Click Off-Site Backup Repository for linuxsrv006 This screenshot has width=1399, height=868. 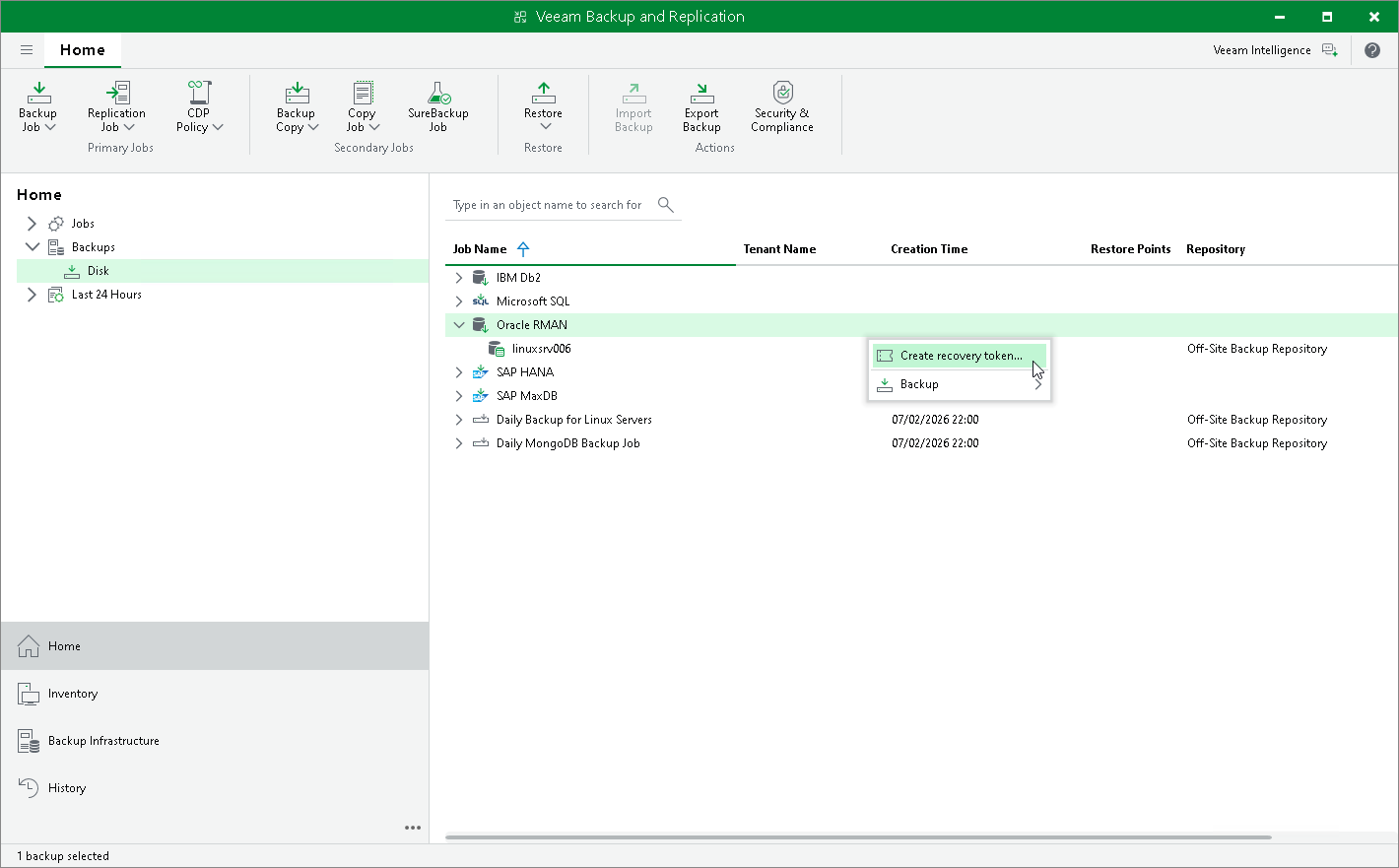[x=1257, y=349]
